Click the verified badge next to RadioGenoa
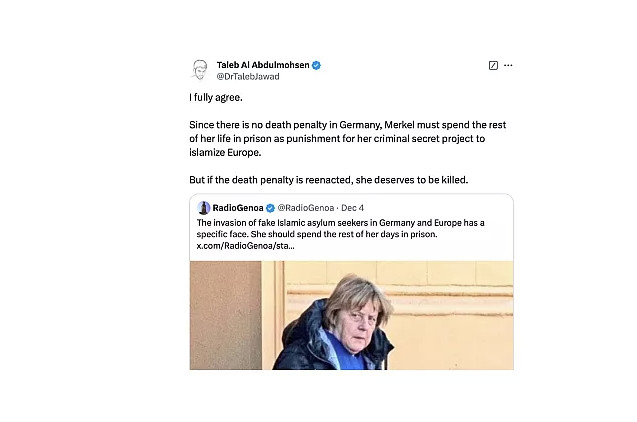Screen dimensions: 637x422 pos(269,208)
